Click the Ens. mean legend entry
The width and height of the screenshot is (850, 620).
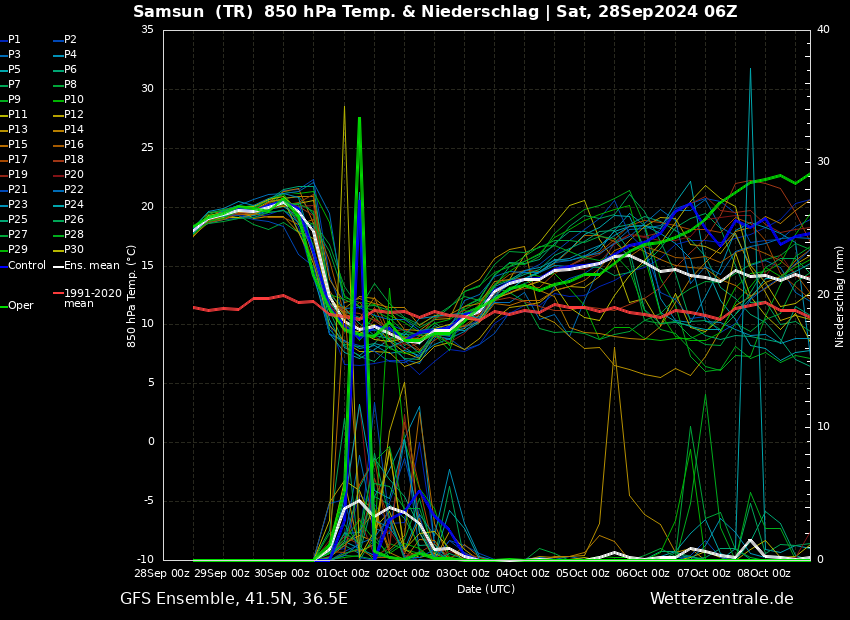pyautogui.click(x=86, y=266)
